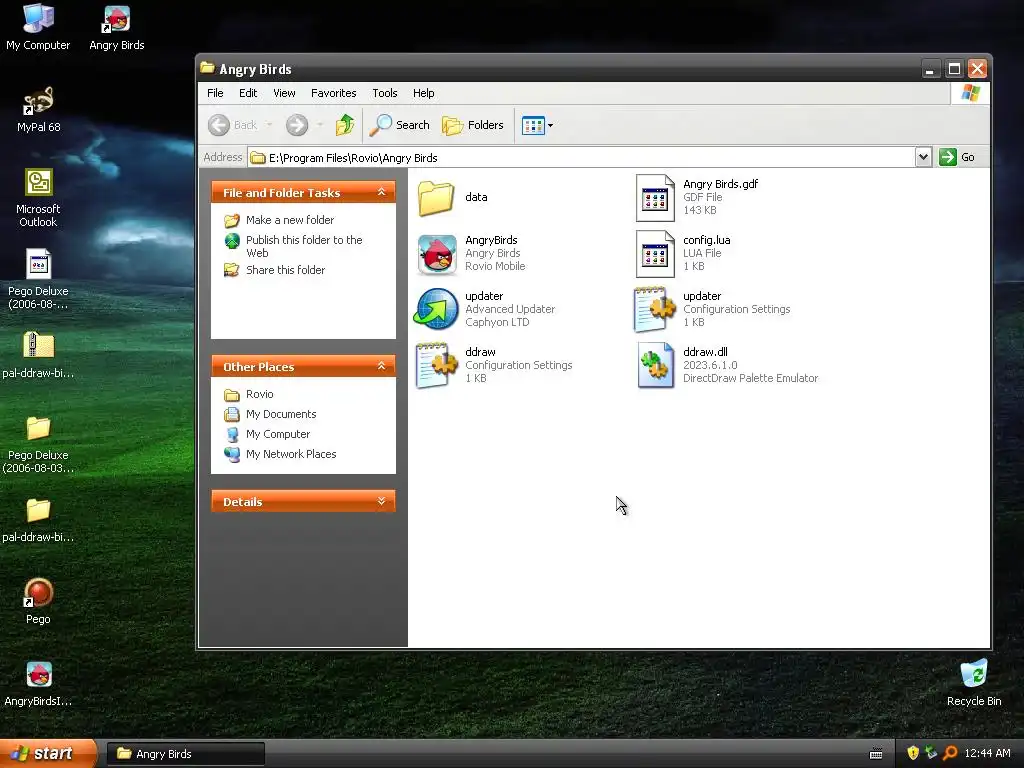Viewport: 1024px width, 768px height.
Task: Click the Back navigation button
Action: pos(232,125)
